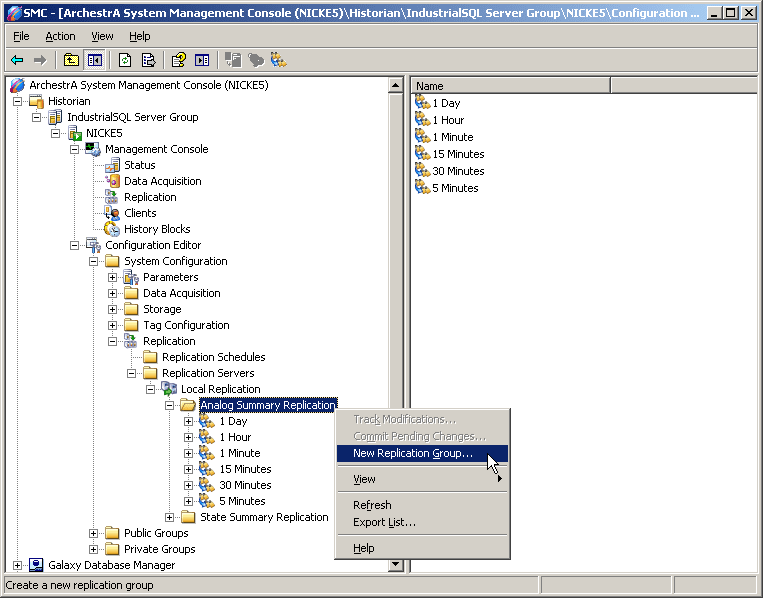Click the IndustrialSQL Server Group icon

click(55, 117)
